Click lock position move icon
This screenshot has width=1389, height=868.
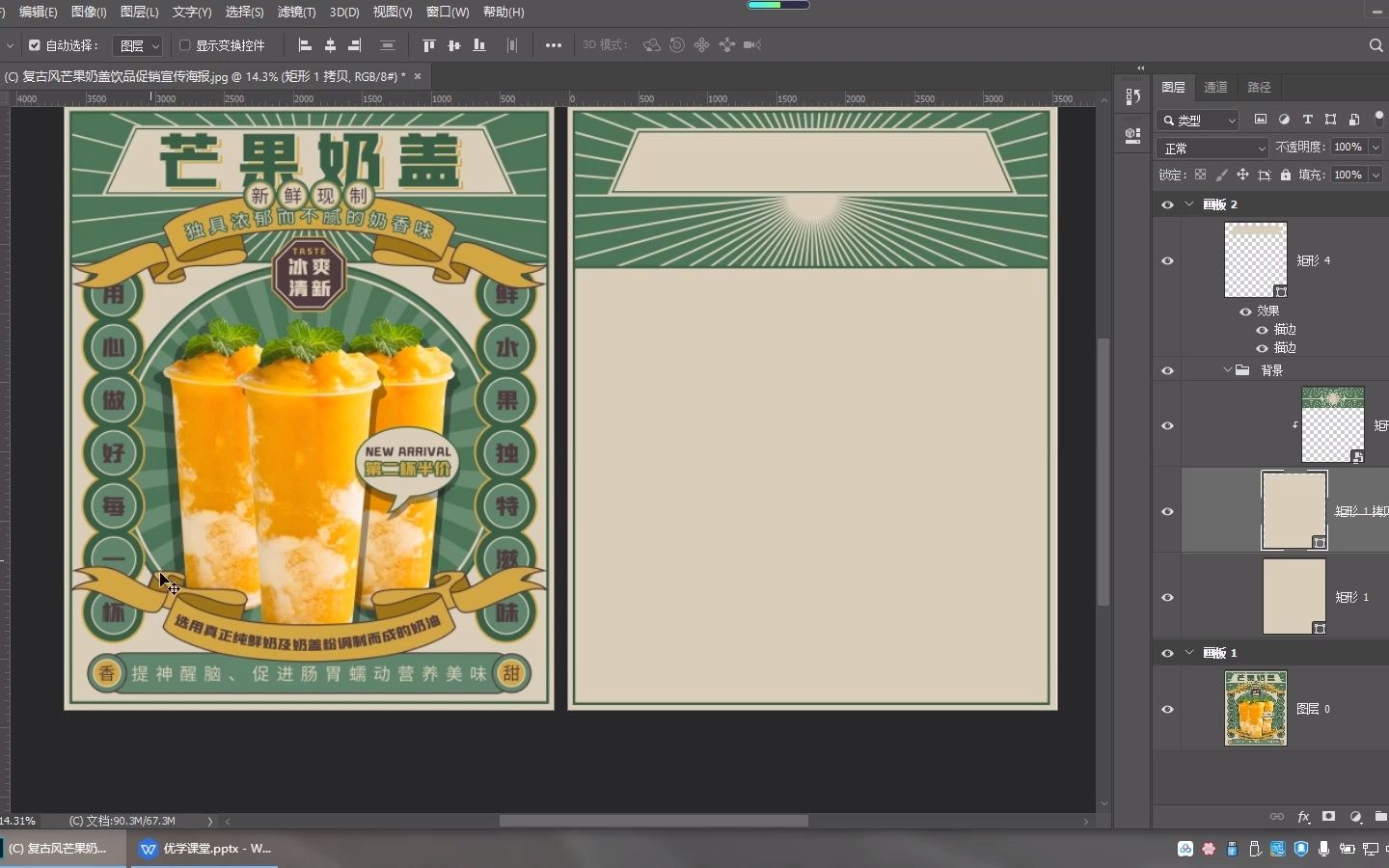(1242, 175)
